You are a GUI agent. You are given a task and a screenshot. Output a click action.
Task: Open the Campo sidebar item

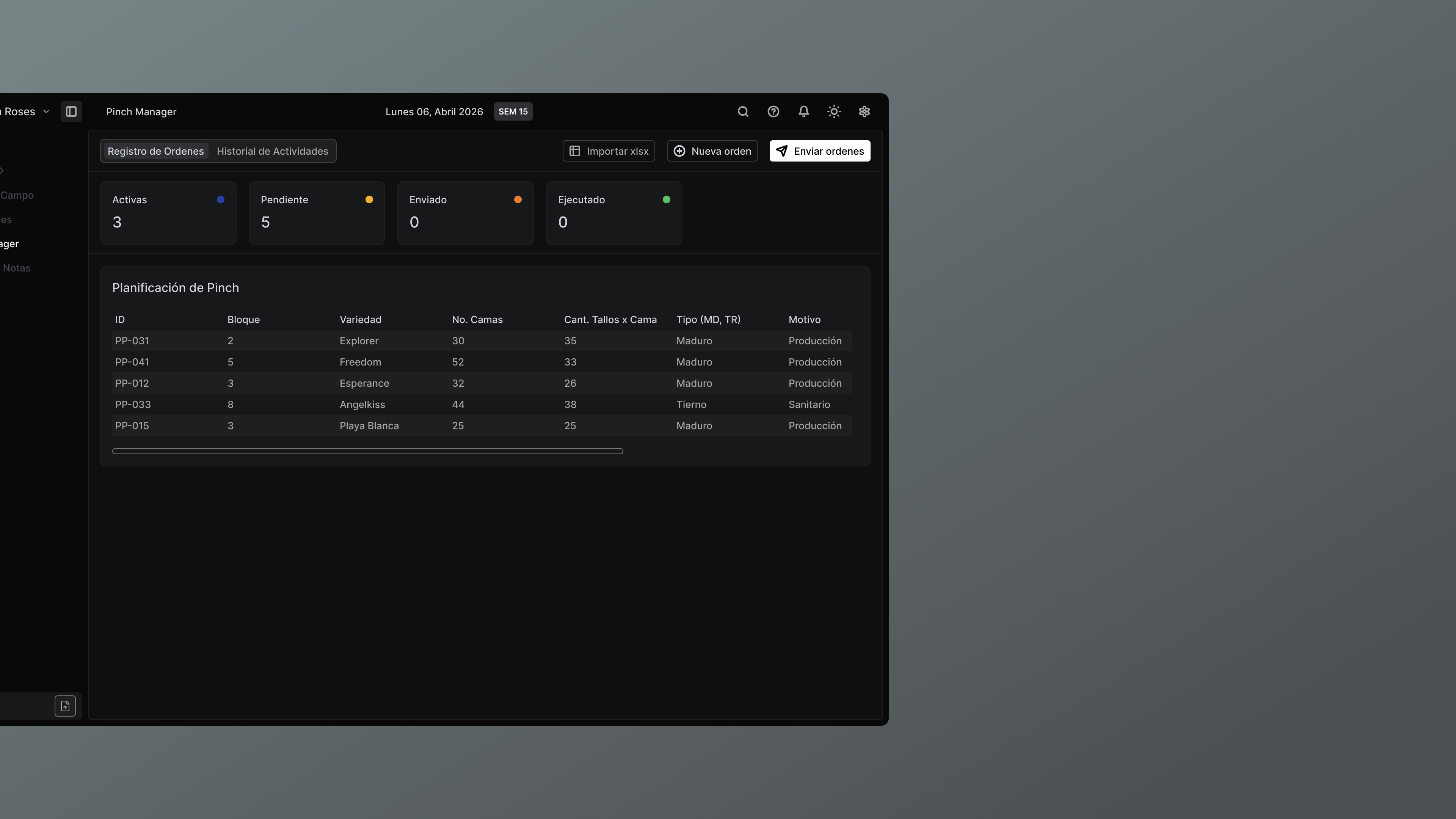[x=17, y=195]
